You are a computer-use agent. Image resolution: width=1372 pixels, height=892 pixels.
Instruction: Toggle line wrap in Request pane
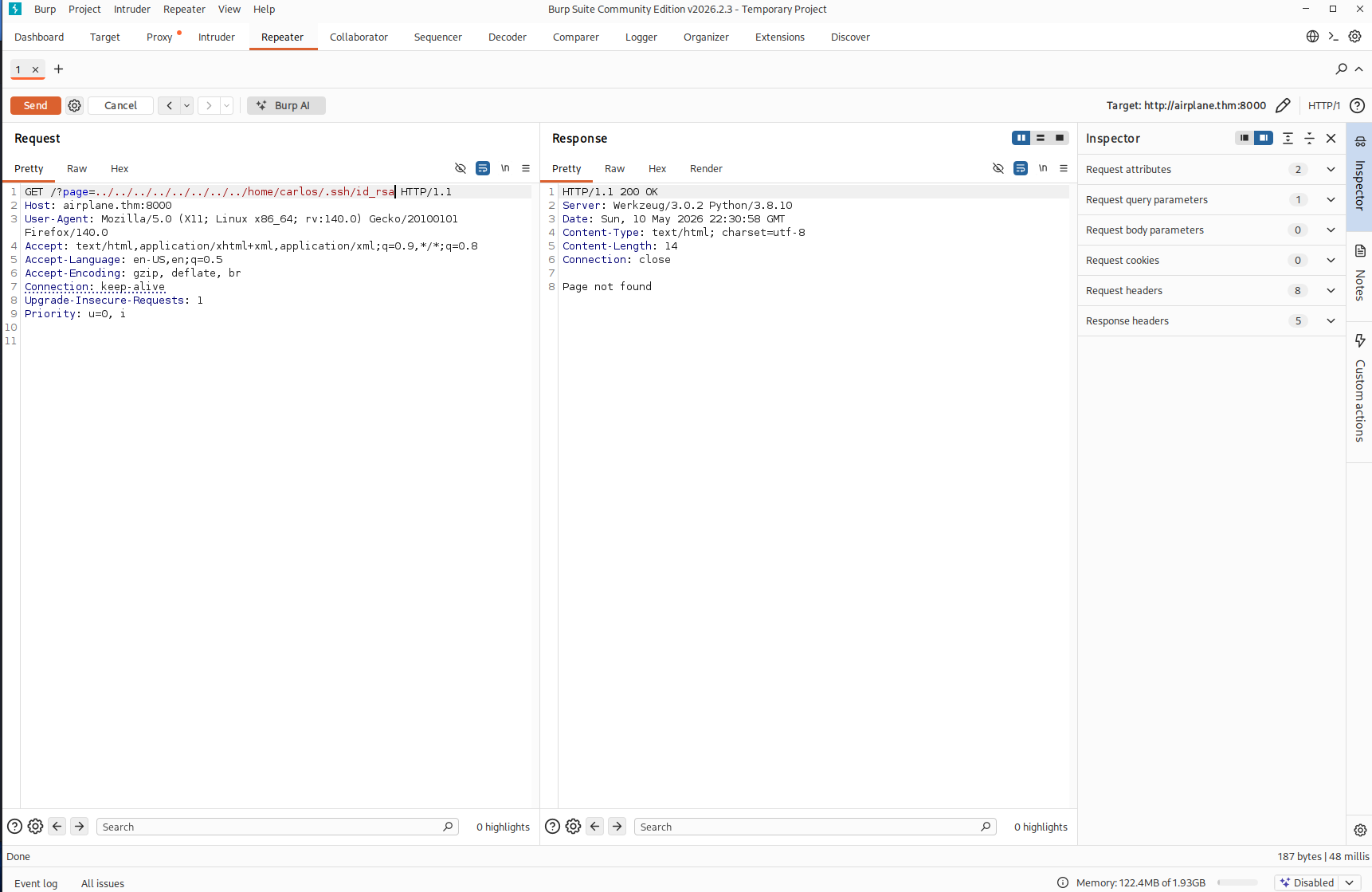point(483,168)
